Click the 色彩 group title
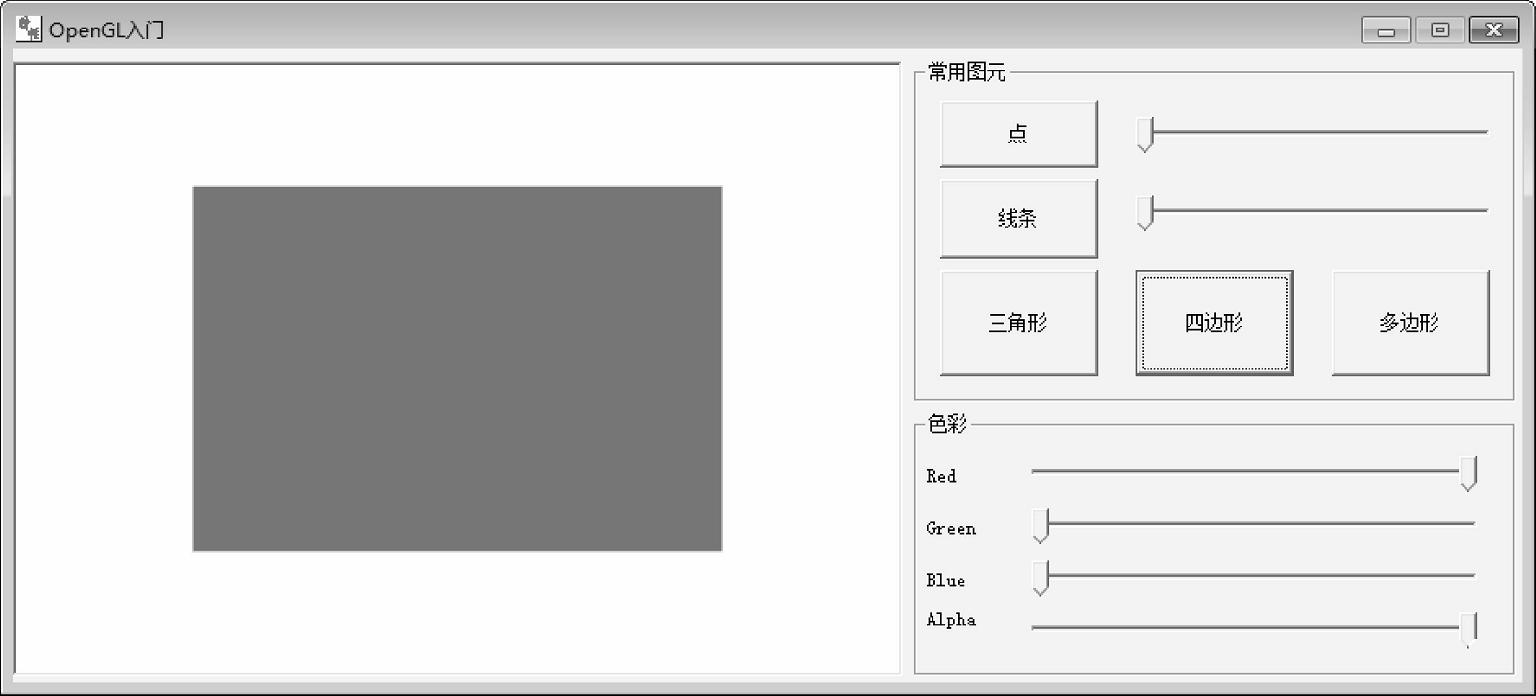1536x696 pixels. pos(948,424)
